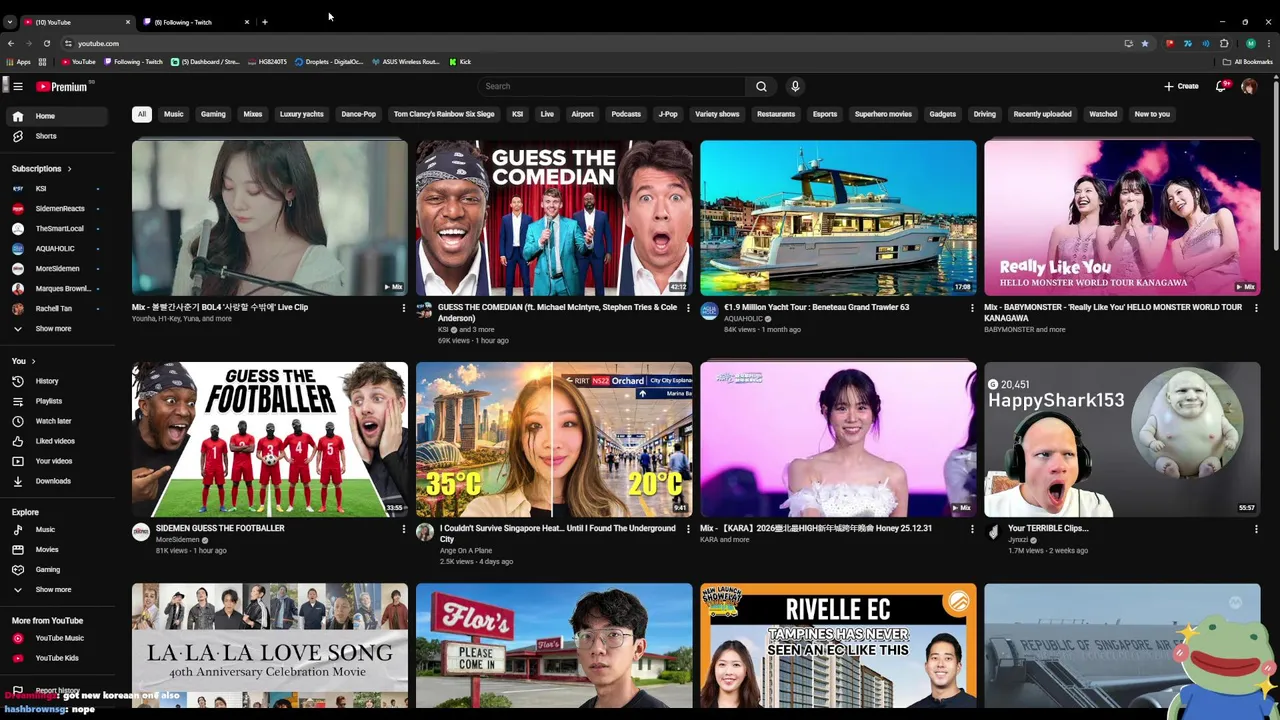Viewport: 1280px width, 720px height.
Task: Select the New to you chip
Action: pos(1152,114)
